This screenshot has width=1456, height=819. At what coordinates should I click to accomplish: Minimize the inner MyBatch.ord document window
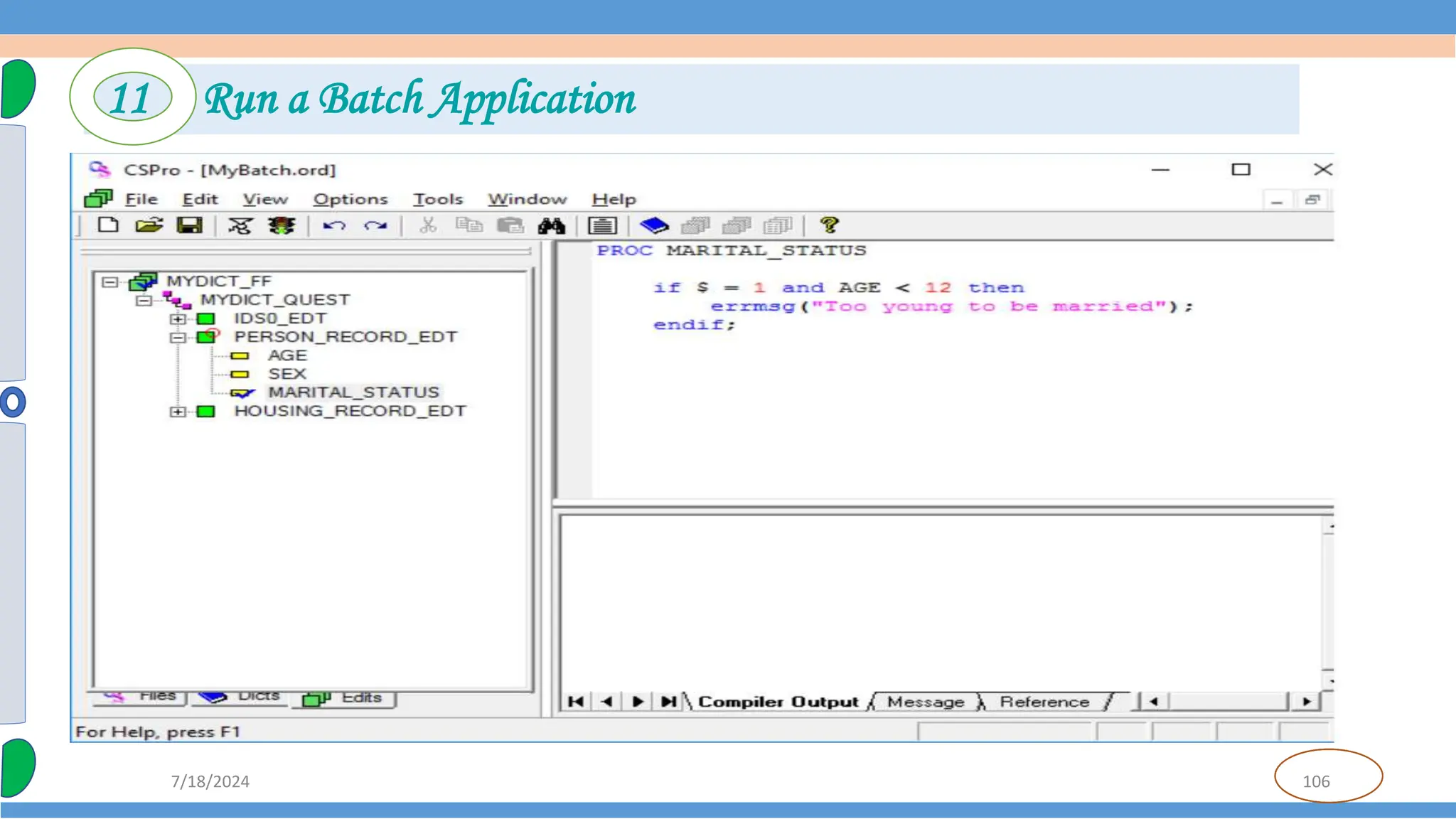point(1277,200)
